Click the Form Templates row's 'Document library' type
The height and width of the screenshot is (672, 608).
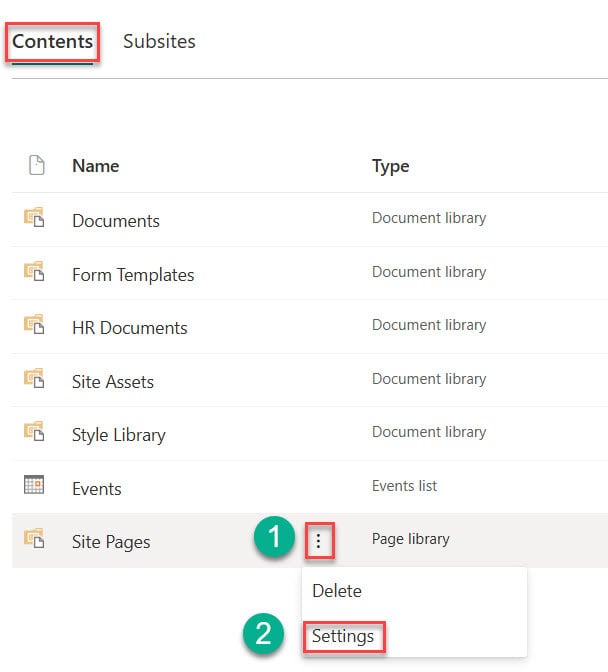point(429,272)
